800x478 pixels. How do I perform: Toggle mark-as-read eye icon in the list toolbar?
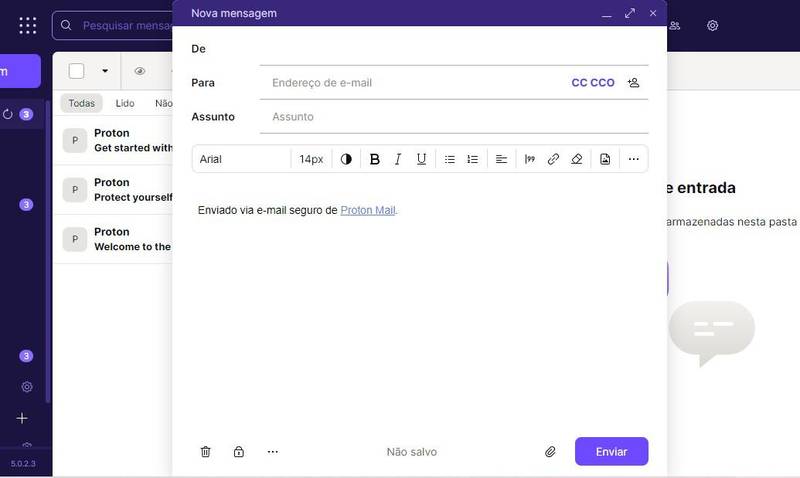pyautogui.click(x=140, y=71)
